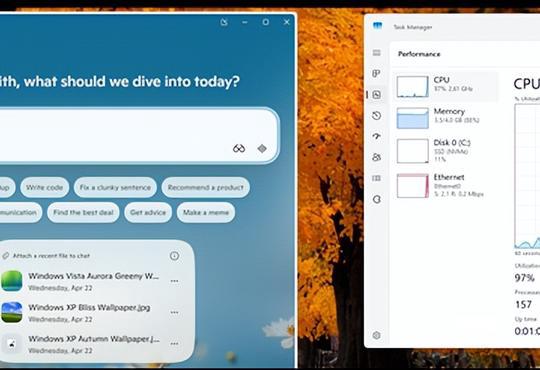Open App history page in Task Manager
540x370 pixels.
pyautogui.click(x=376, y=115)
